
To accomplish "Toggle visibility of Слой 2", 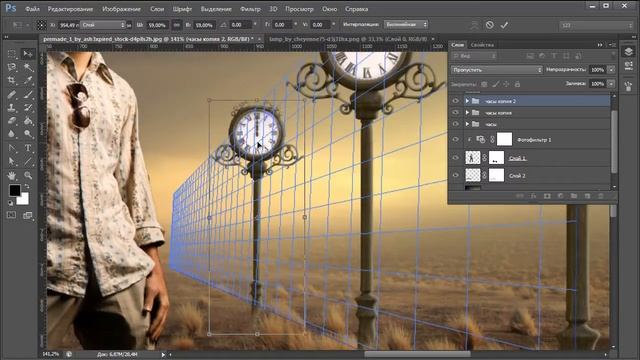I will [456, 176].
